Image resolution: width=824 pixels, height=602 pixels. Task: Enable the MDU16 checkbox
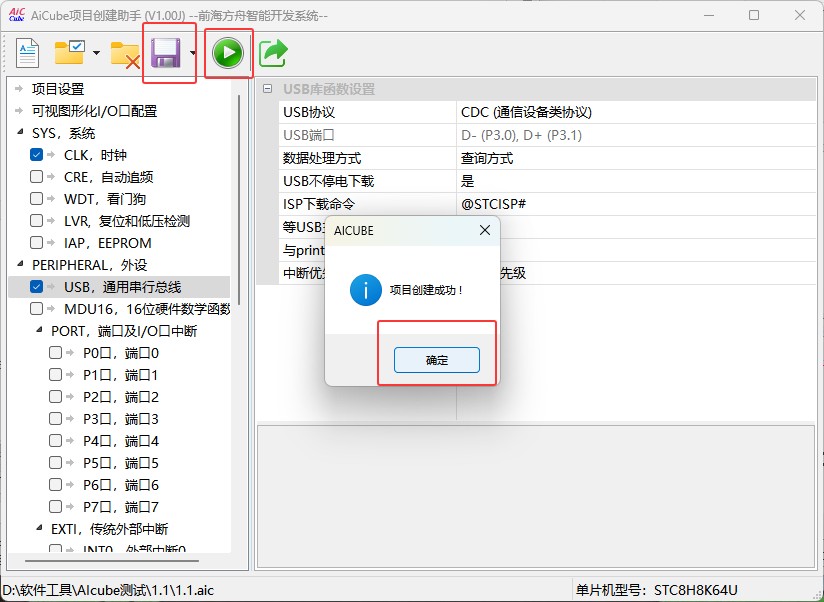coord(36,309)
